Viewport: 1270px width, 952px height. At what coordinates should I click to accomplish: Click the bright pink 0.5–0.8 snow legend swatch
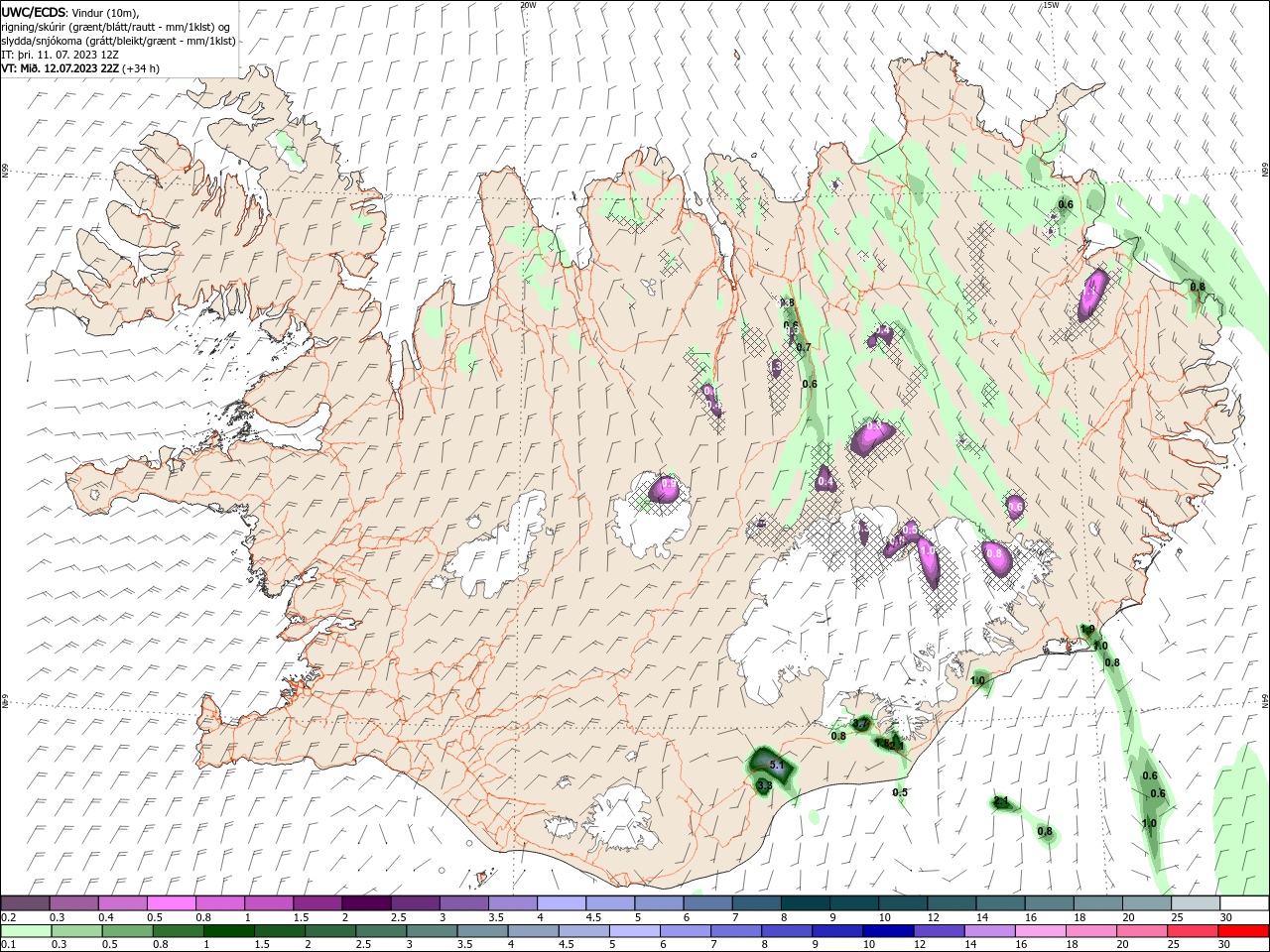coord(171,903)
